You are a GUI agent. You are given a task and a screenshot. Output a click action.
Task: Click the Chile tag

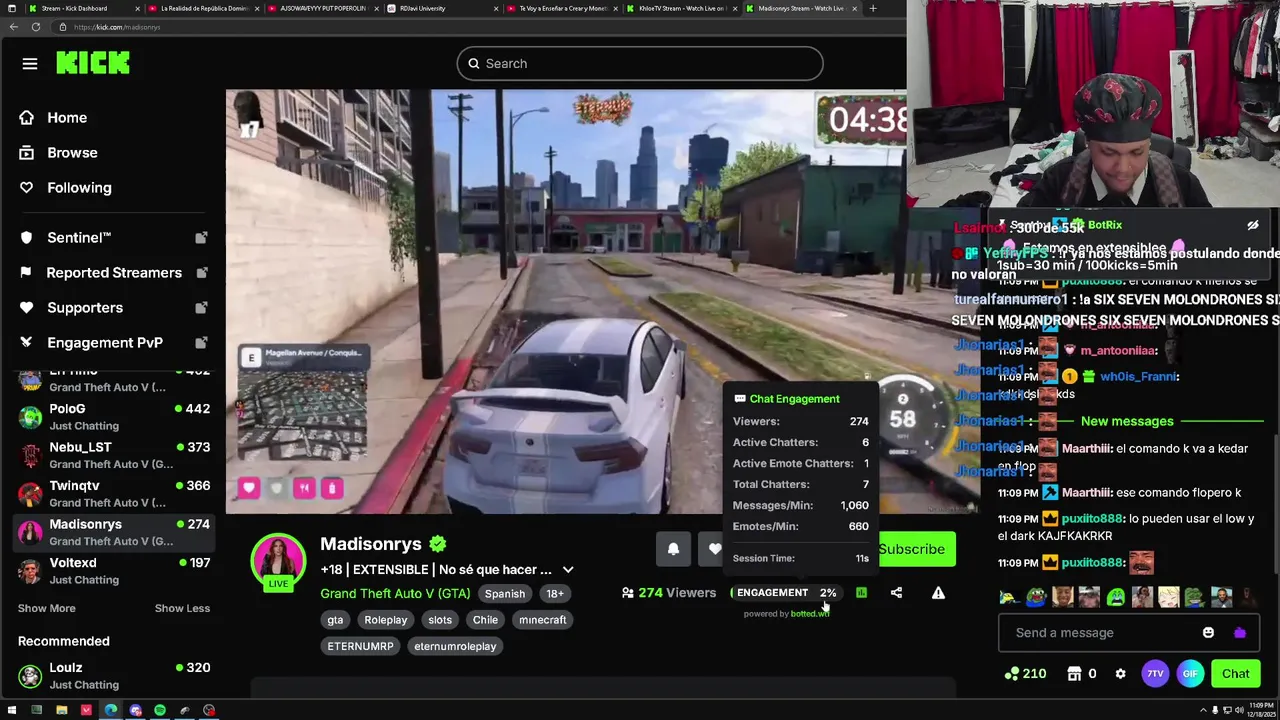coord(485,620)
